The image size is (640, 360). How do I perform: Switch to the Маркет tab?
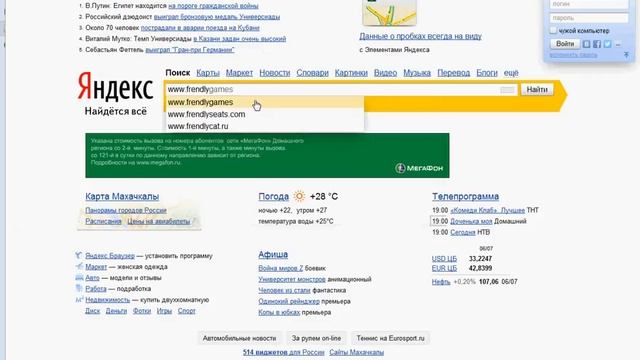point(239,73)
